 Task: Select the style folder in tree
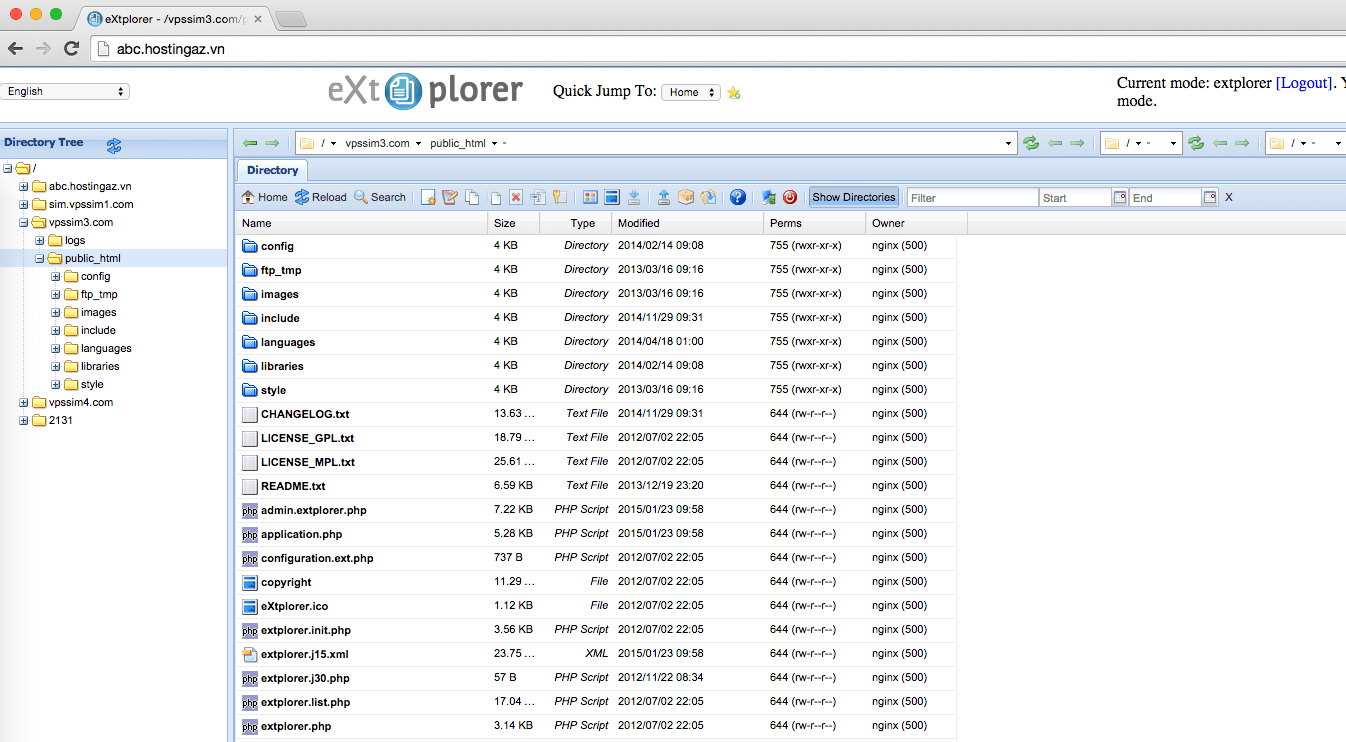92,384
